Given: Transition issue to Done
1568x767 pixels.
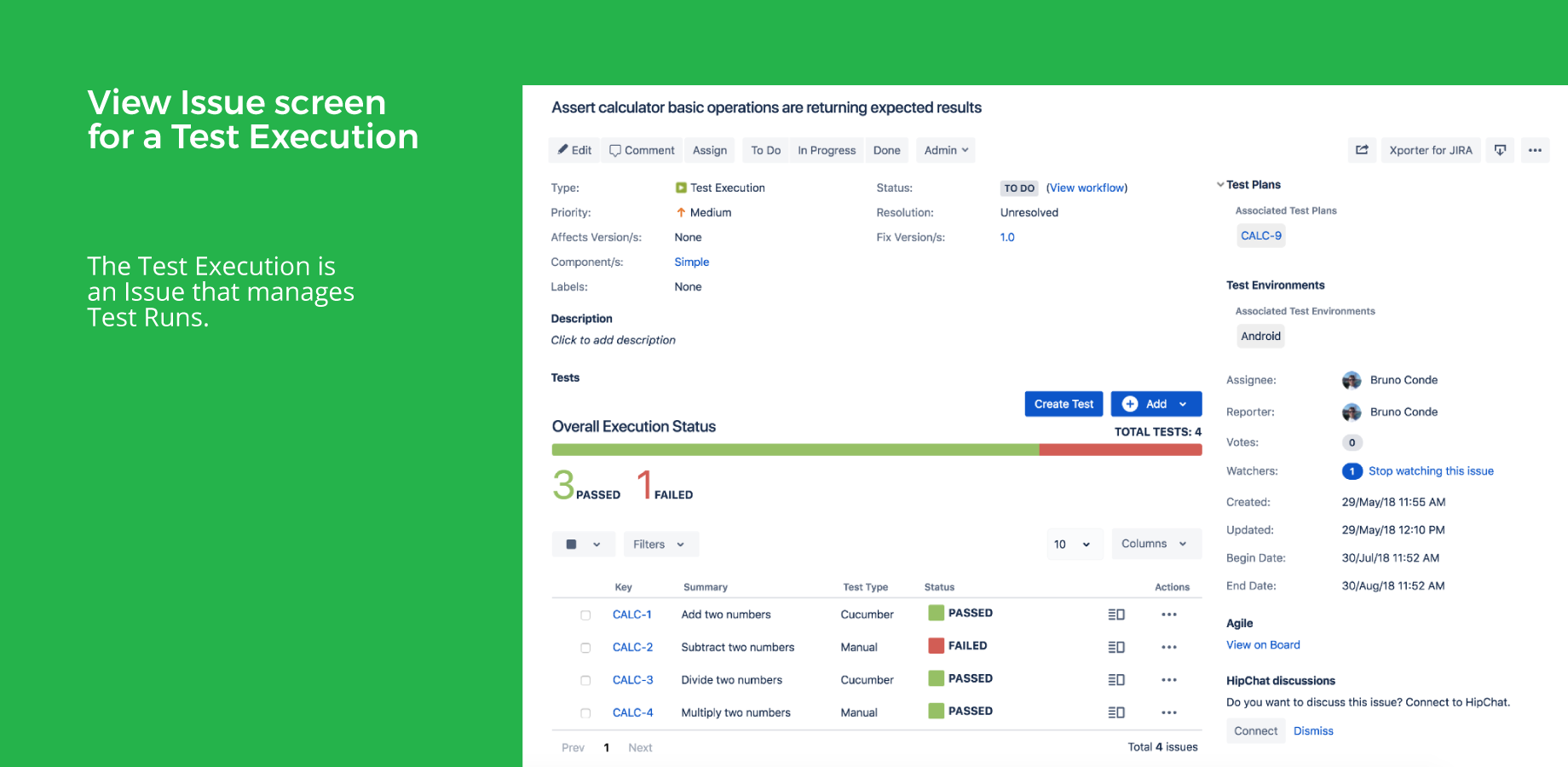Looking at the screenshot, I should [887, 150].
